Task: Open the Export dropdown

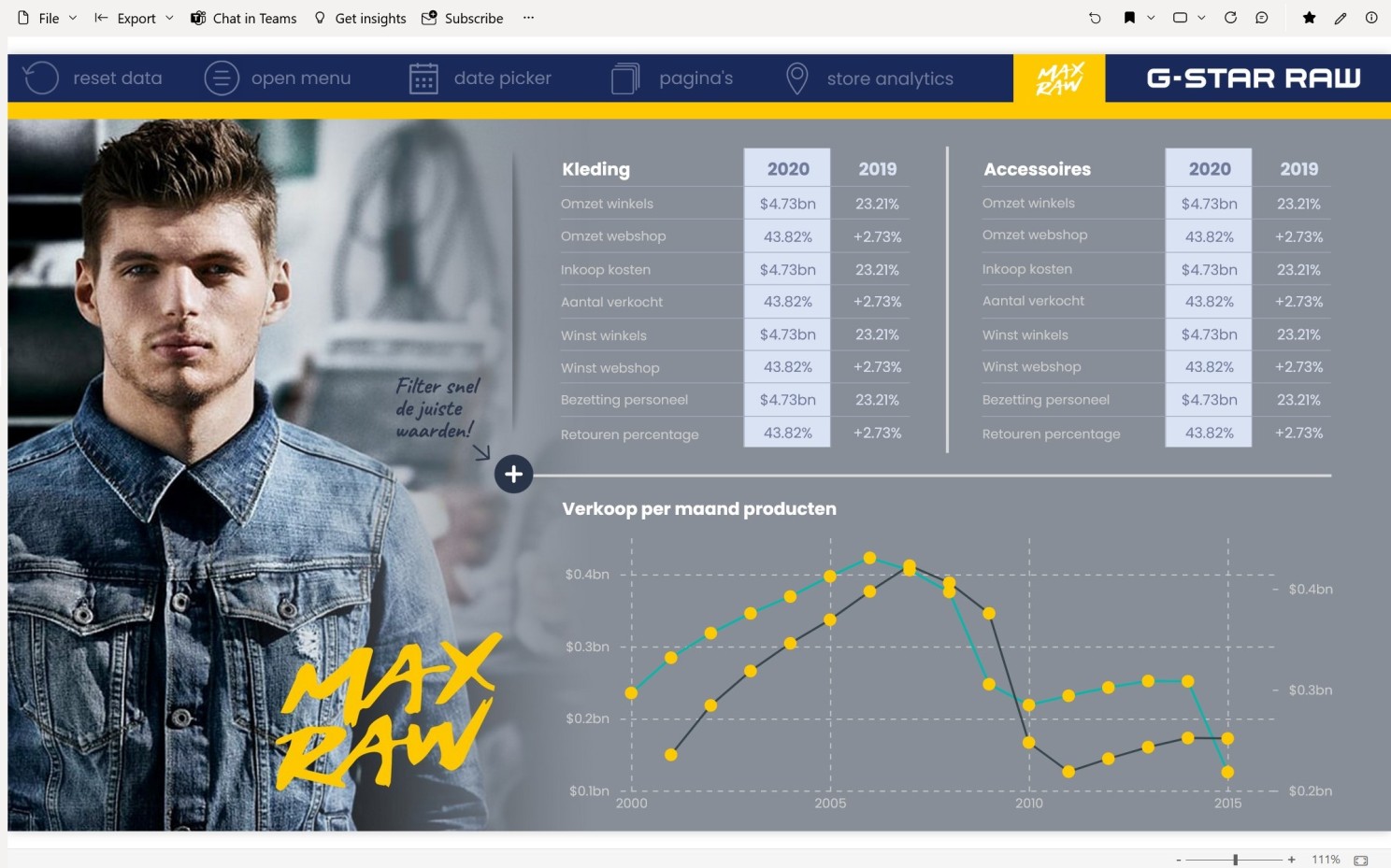Action: coord(135,18)
